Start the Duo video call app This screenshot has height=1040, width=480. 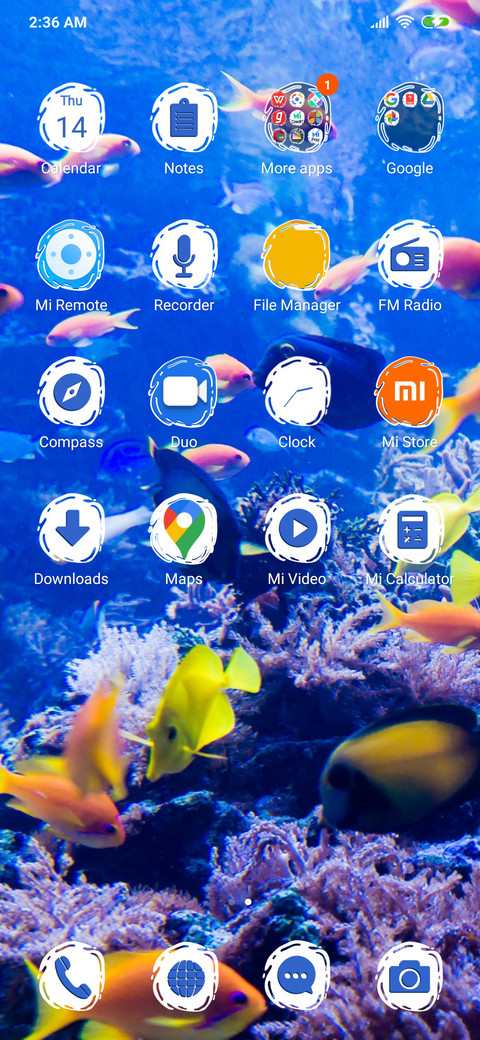(184, 392)
